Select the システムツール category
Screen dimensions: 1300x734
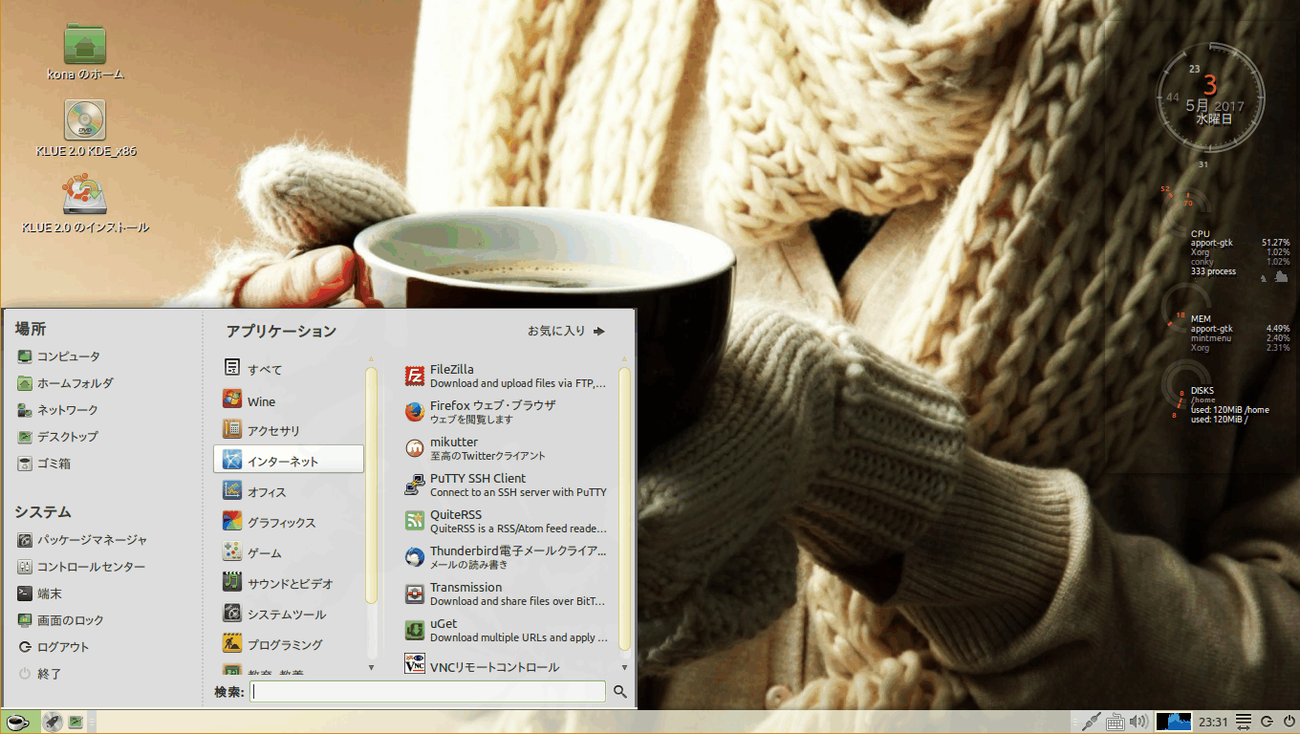[x=289, y=614]
